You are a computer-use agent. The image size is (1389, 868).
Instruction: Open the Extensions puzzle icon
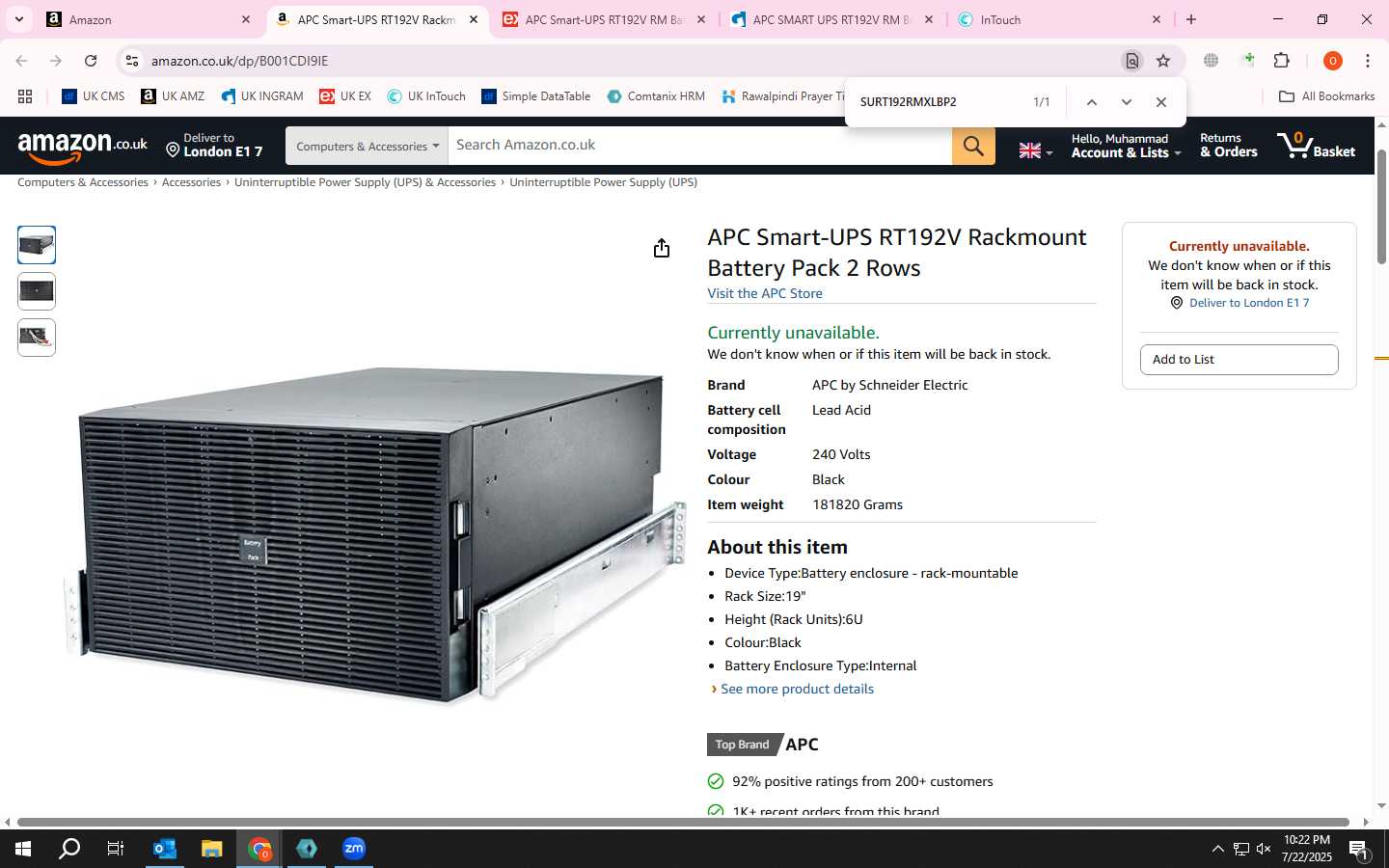[1282, 61]
